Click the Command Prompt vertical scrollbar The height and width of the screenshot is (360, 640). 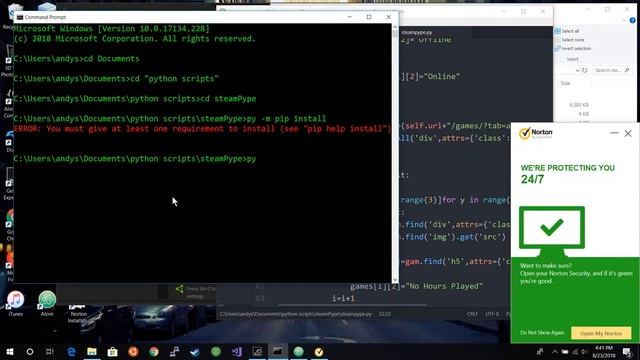click(x=395, y=153)
